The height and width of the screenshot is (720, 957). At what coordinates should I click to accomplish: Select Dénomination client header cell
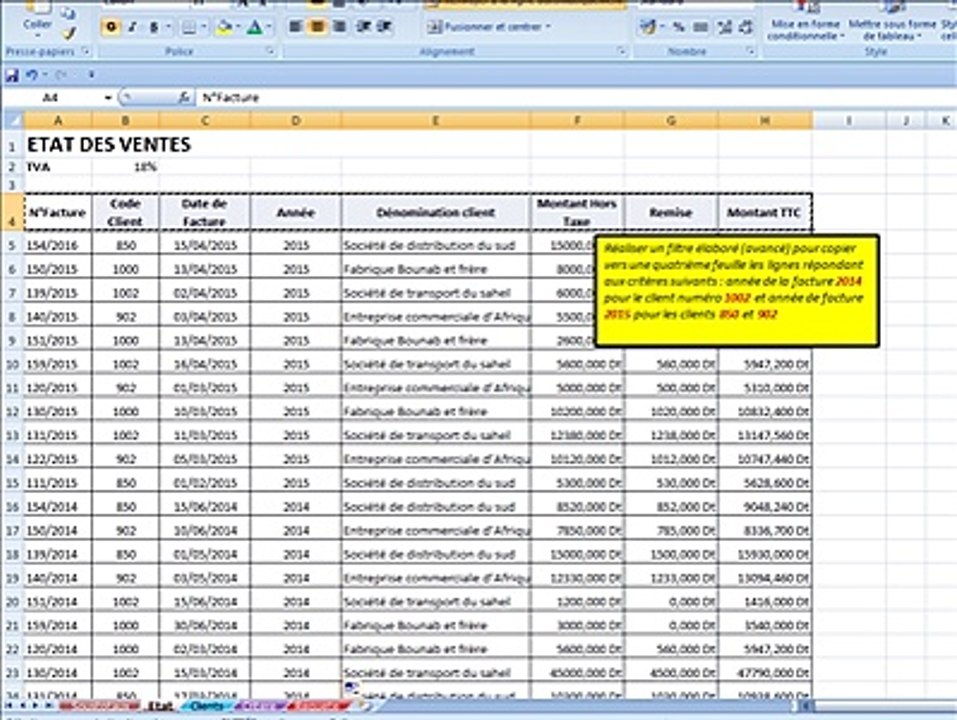pos(436,212)
